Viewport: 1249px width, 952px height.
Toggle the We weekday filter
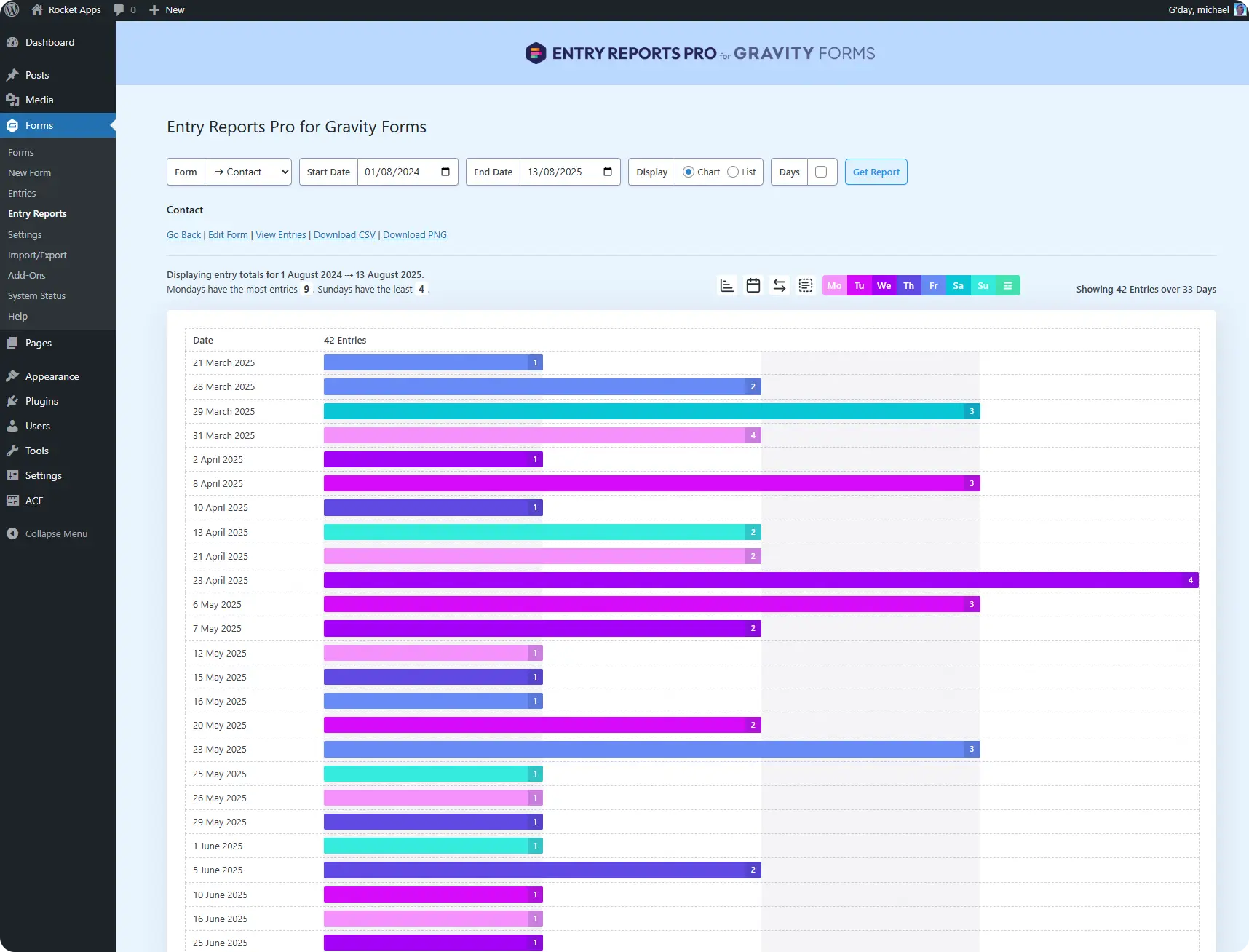[884, 285]
